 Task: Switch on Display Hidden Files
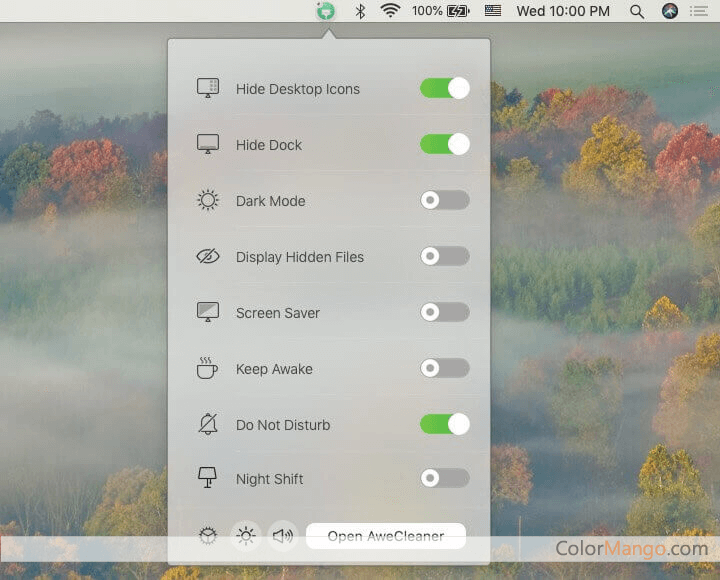pos(444,256)
